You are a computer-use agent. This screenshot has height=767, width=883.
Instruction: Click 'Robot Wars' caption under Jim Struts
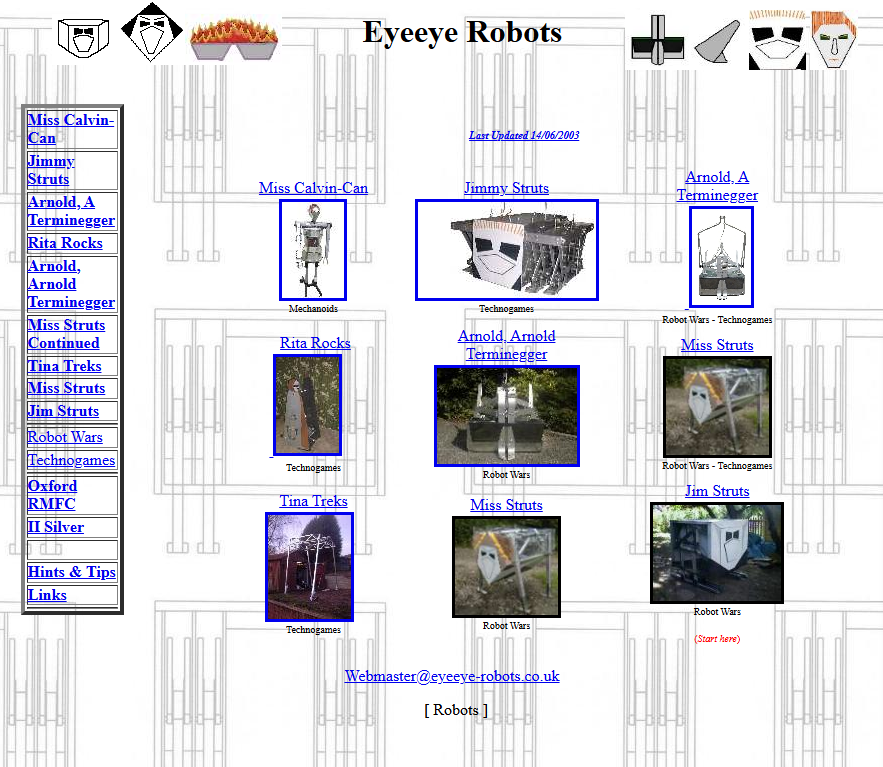pos(717,612)
